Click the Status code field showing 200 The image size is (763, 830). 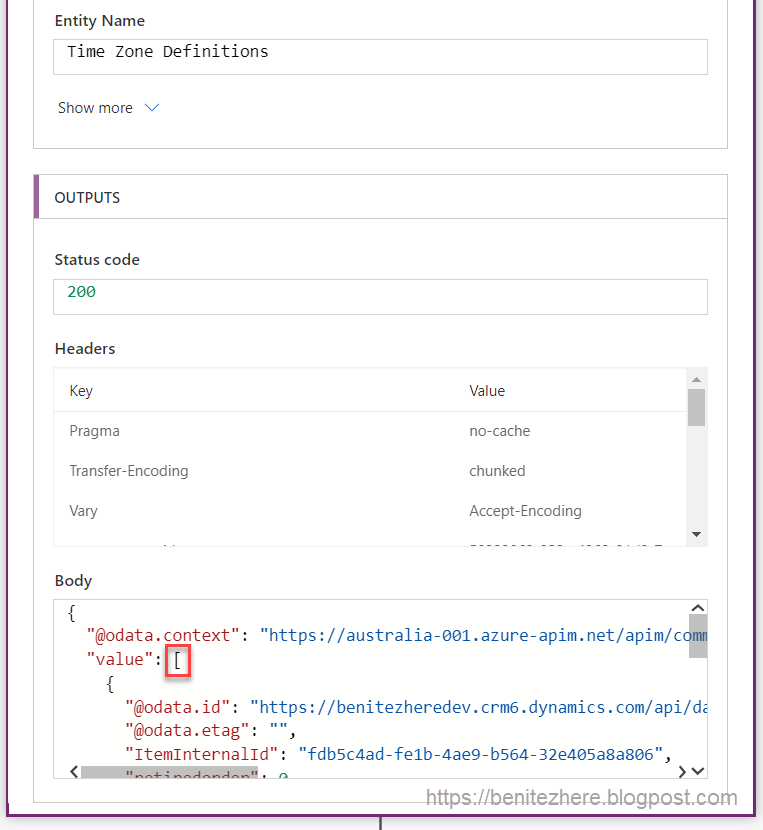380,296
